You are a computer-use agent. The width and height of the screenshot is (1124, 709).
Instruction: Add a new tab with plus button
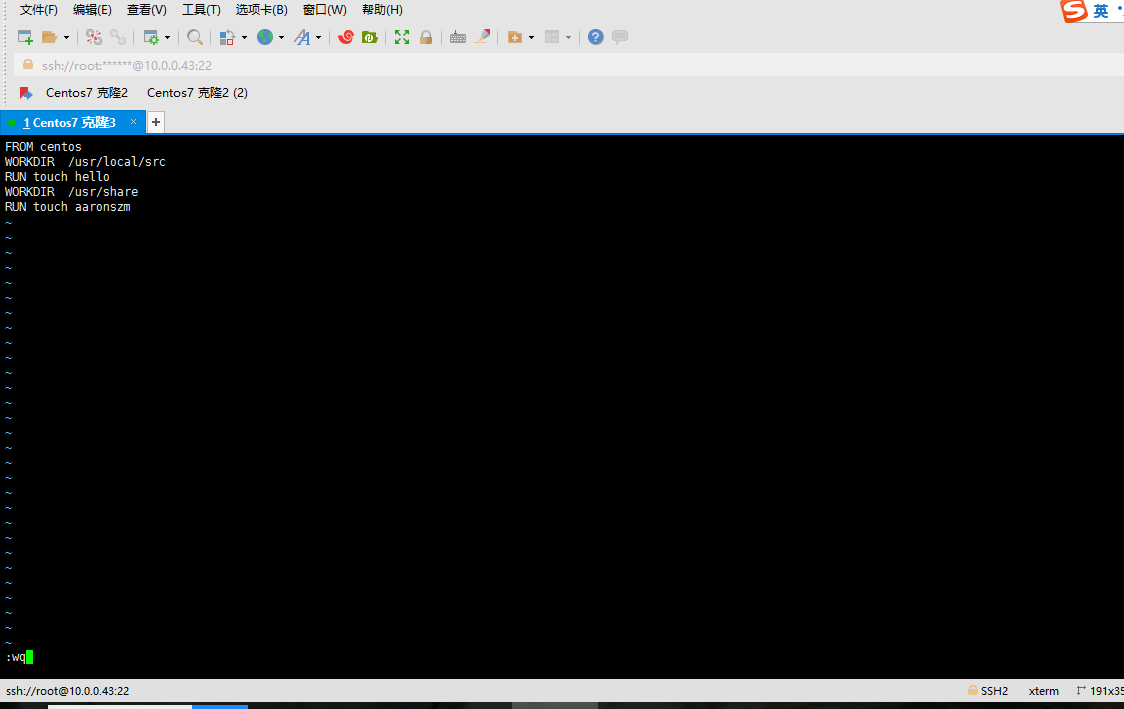point(156,123)
